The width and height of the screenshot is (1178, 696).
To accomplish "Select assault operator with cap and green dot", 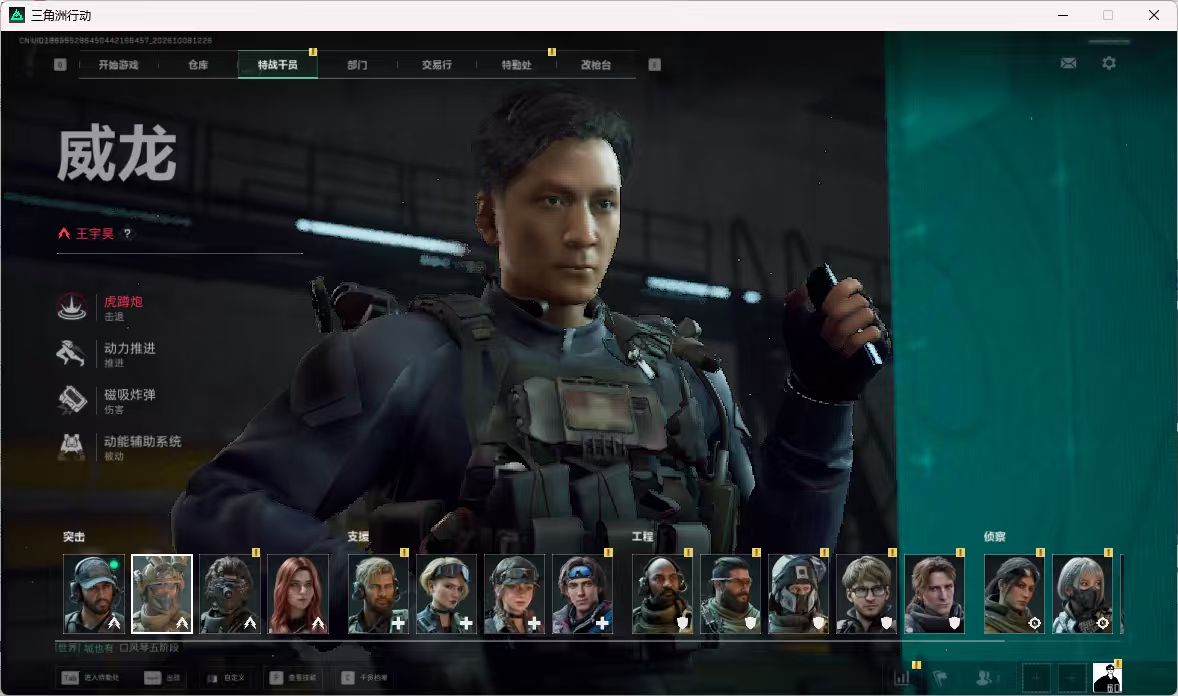I will click(x=94, y=594).
